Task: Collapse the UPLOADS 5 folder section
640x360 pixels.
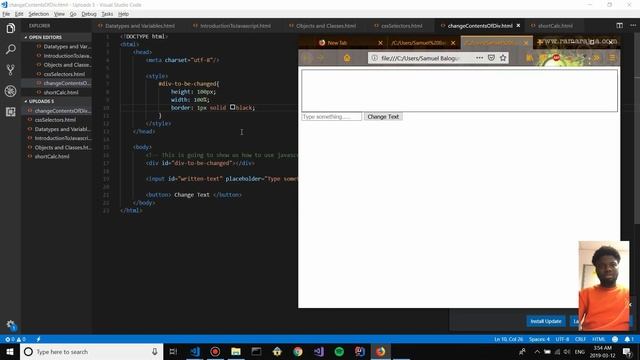Action: click(x=41, y=101)
